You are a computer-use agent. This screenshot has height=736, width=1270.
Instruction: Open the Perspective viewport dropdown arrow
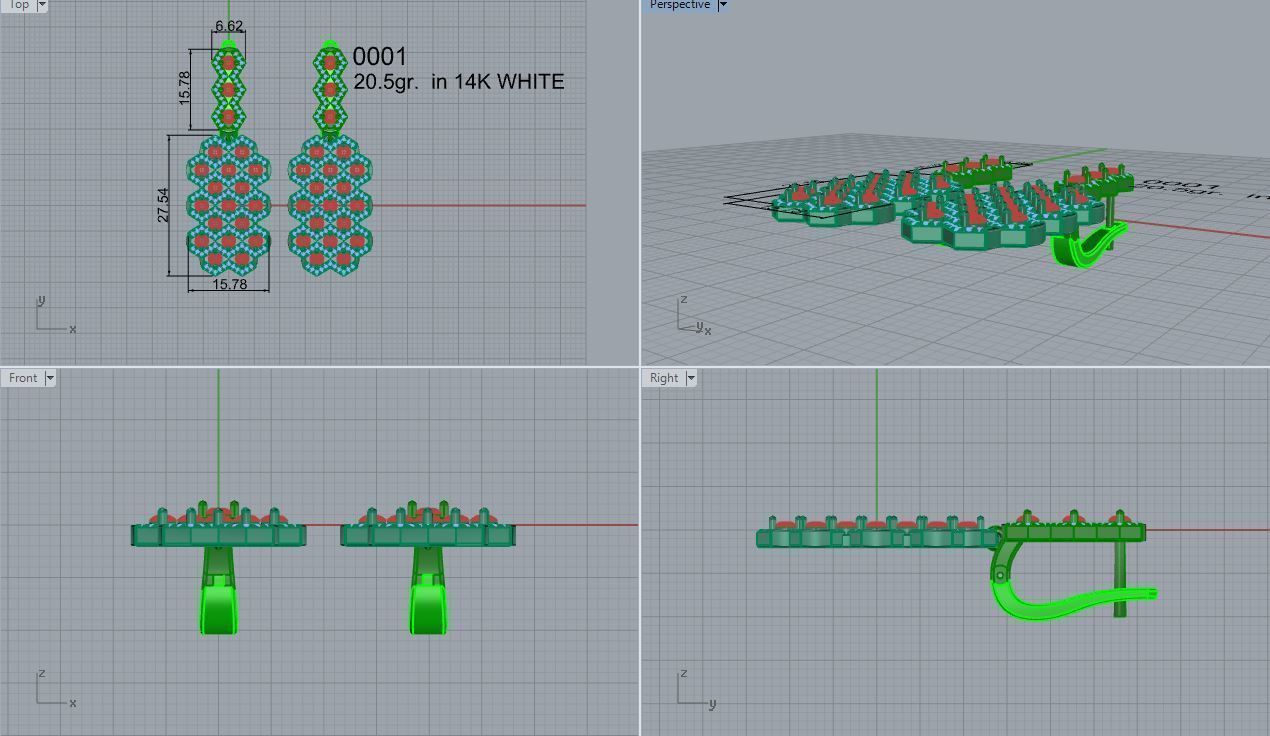click(x=722, y=5)
